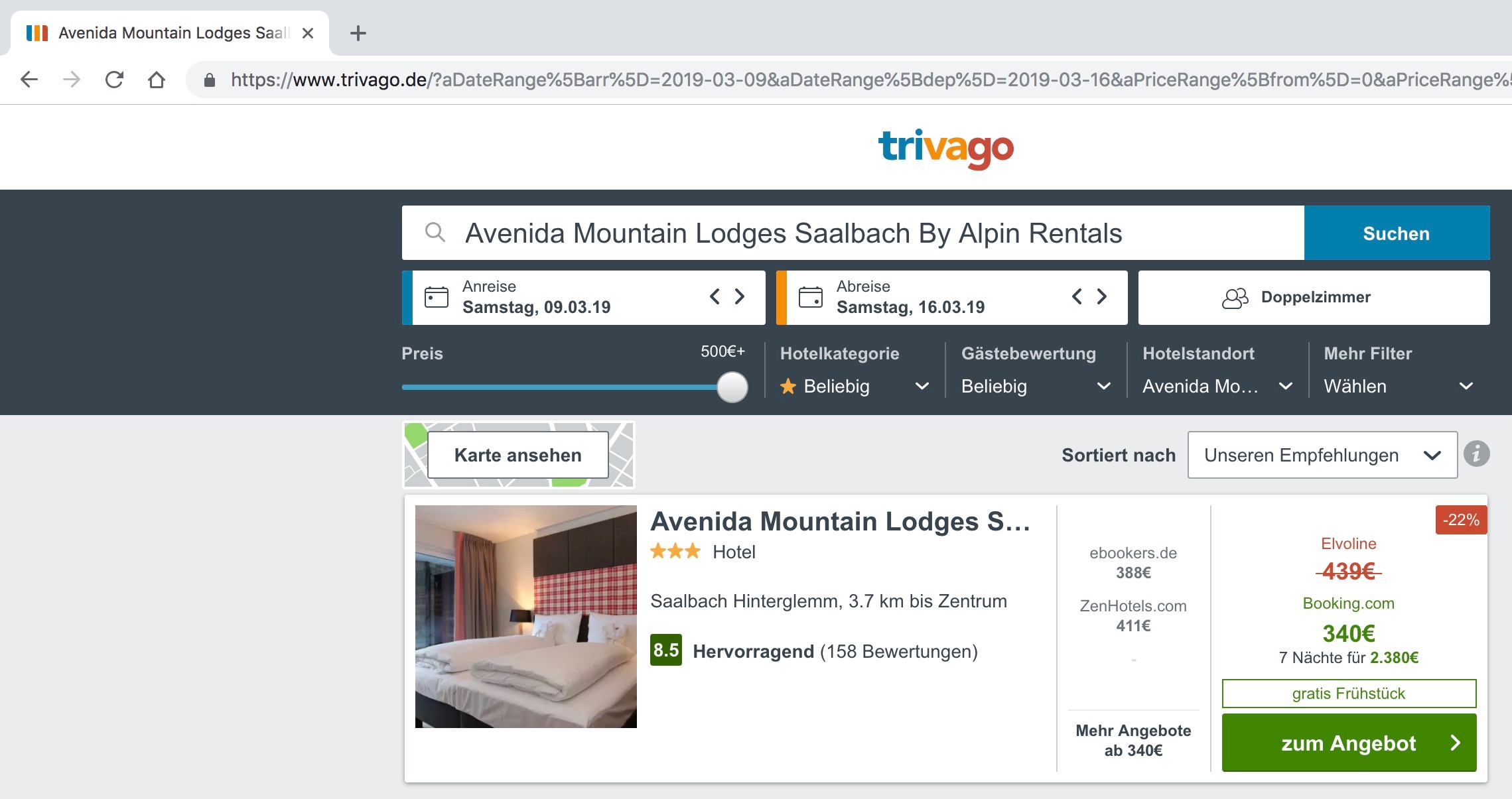Click the Abreise calendar icon
Viewport: 1512px width, 799px height.
811,297
